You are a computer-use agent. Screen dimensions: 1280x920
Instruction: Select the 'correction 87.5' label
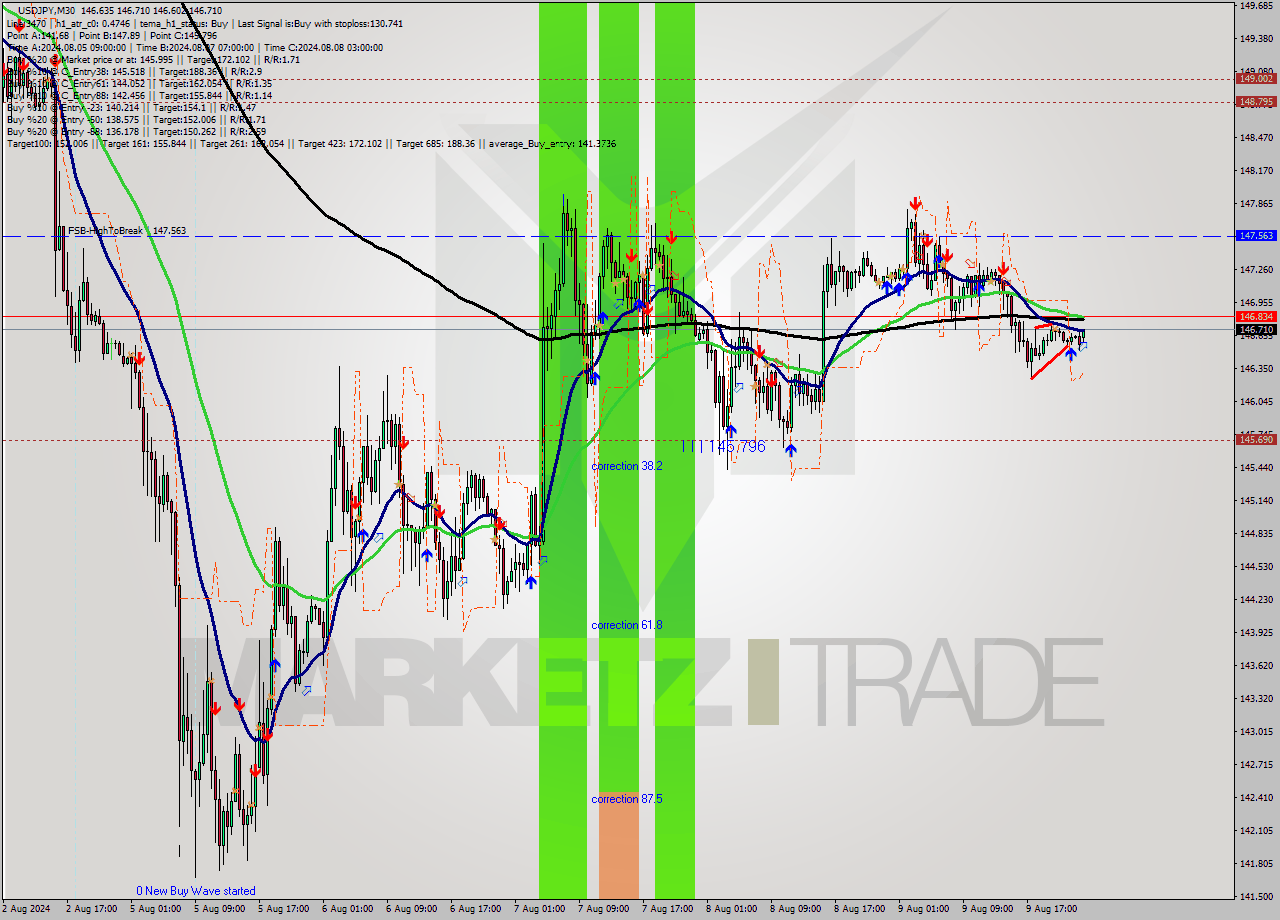coord(626,799)
